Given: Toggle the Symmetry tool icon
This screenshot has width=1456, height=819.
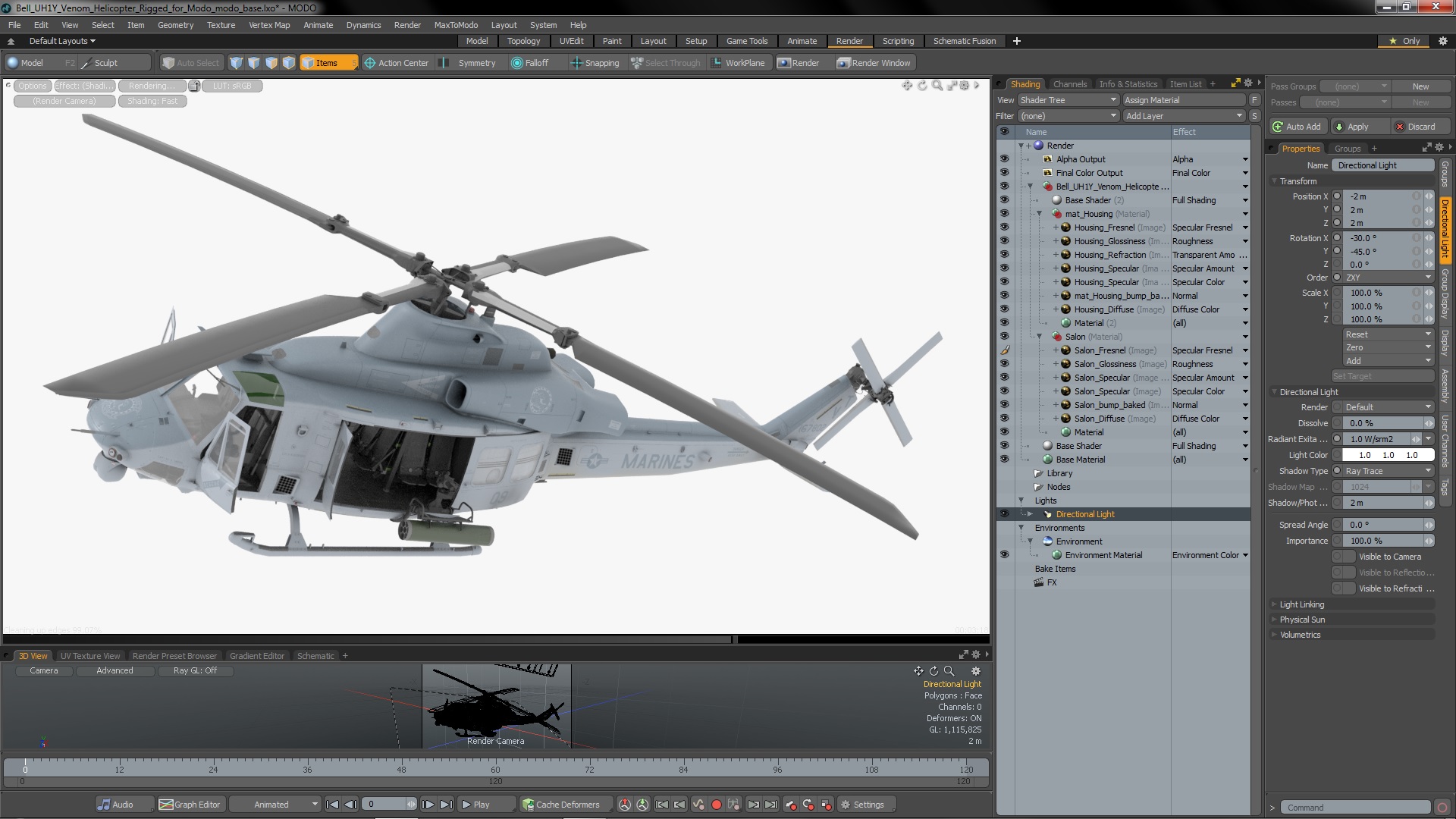Looking at the screenshot, I should pyautogui.click(x=445, y=63).
